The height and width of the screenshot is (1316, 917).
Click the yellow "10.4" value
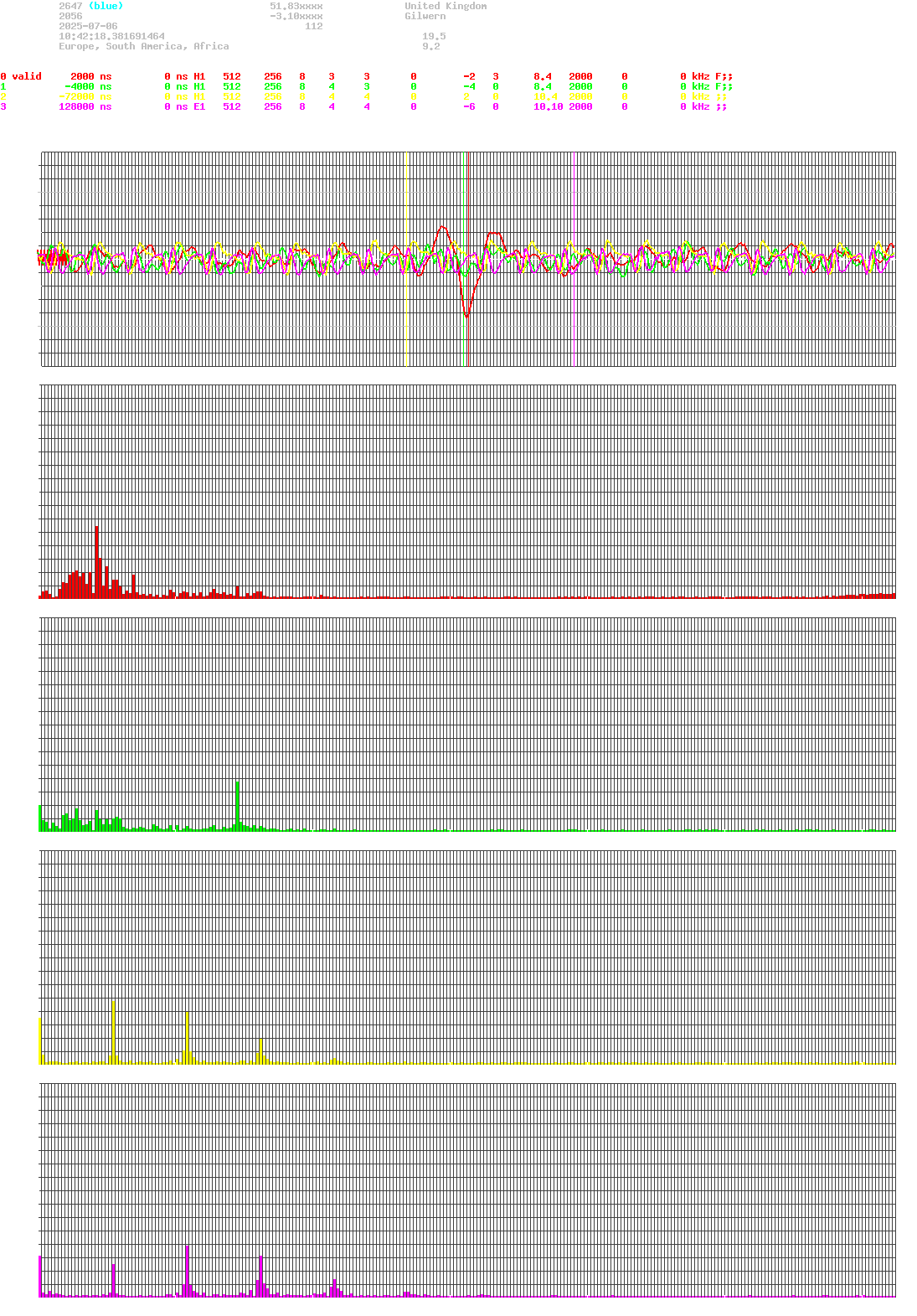[x=545, y=96]
